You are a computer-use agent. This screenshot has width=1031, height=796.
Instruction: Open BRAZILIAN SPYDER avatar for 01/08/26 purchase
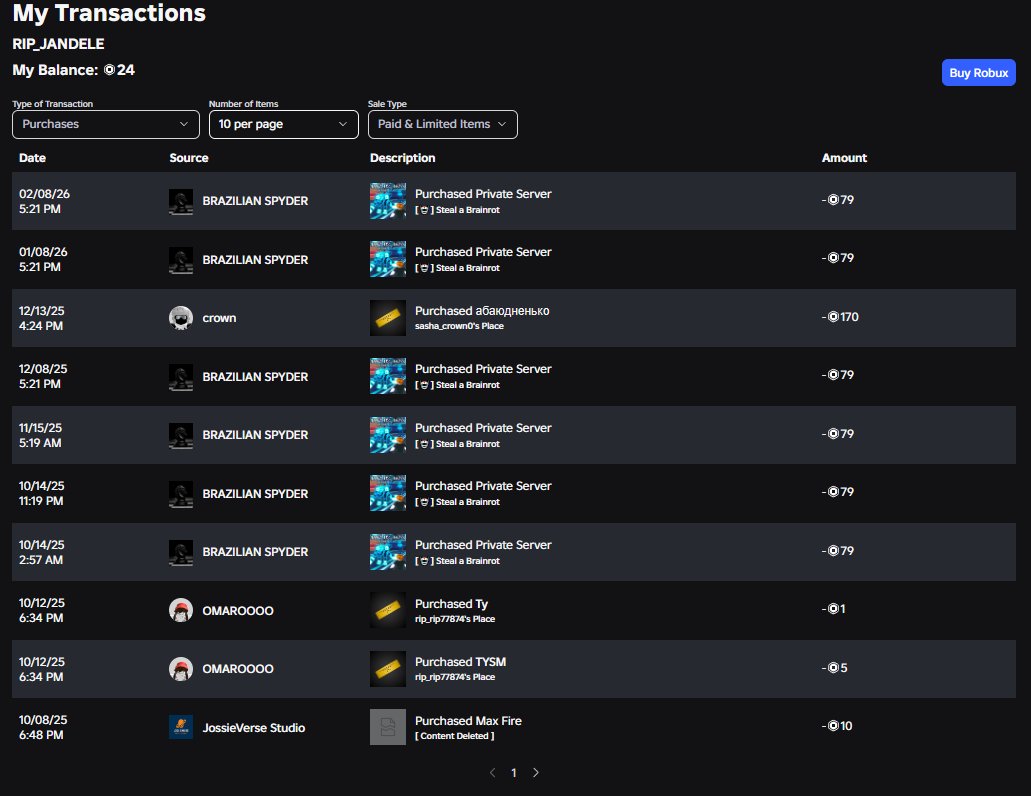(181, 260)
